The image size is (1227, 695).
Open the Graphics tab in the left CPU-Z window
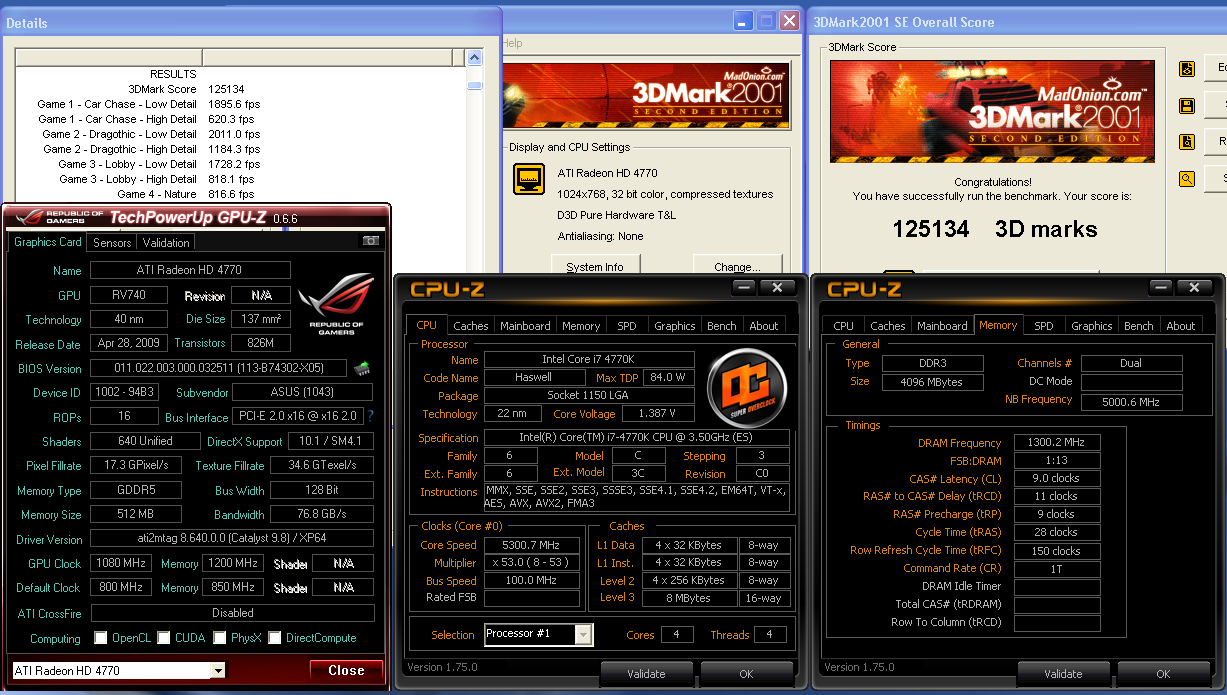(675, 326)
